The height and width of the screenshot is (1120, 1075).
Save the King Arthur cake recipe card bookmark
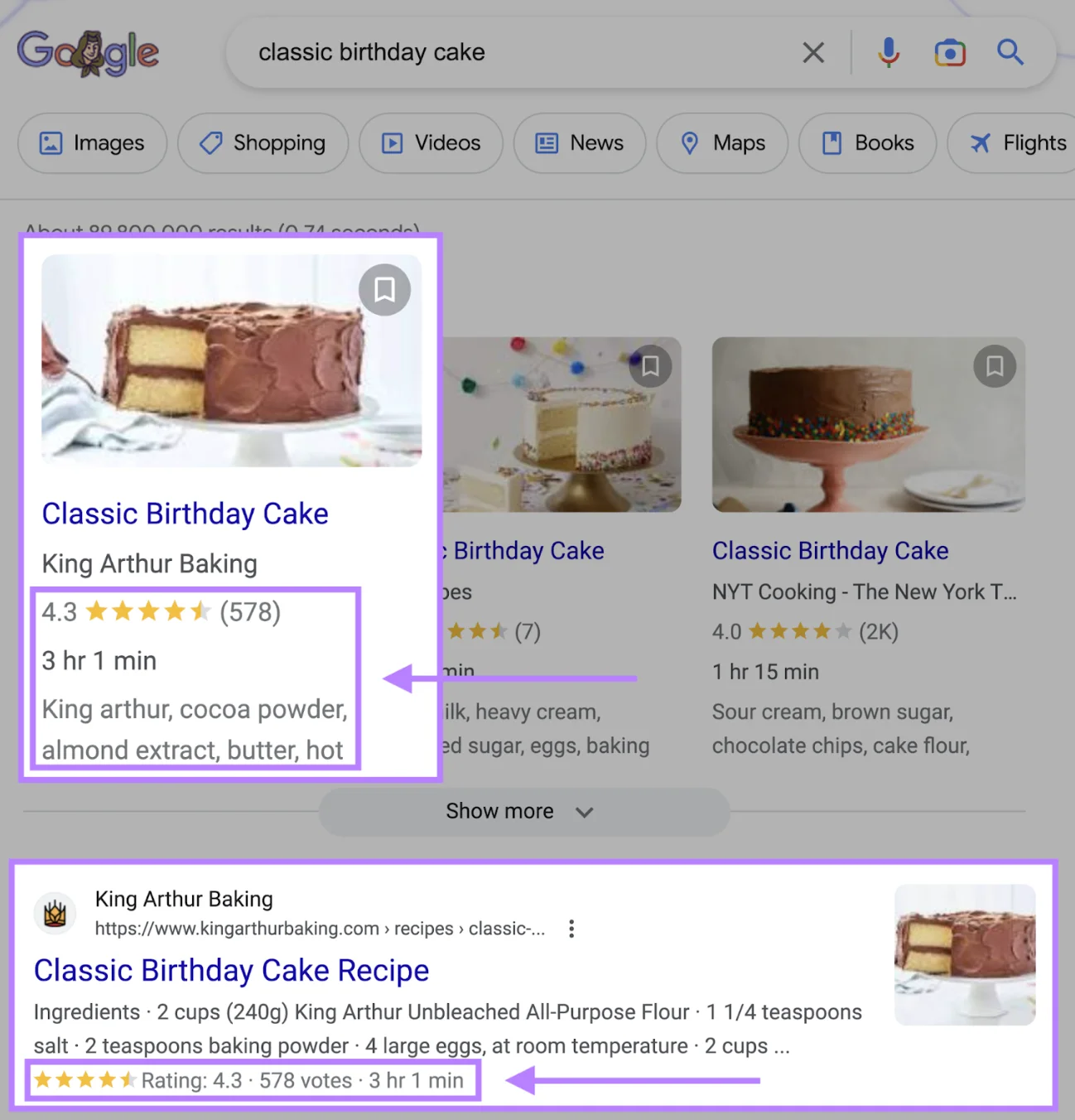pyautogui.click(x=384, y=289)
